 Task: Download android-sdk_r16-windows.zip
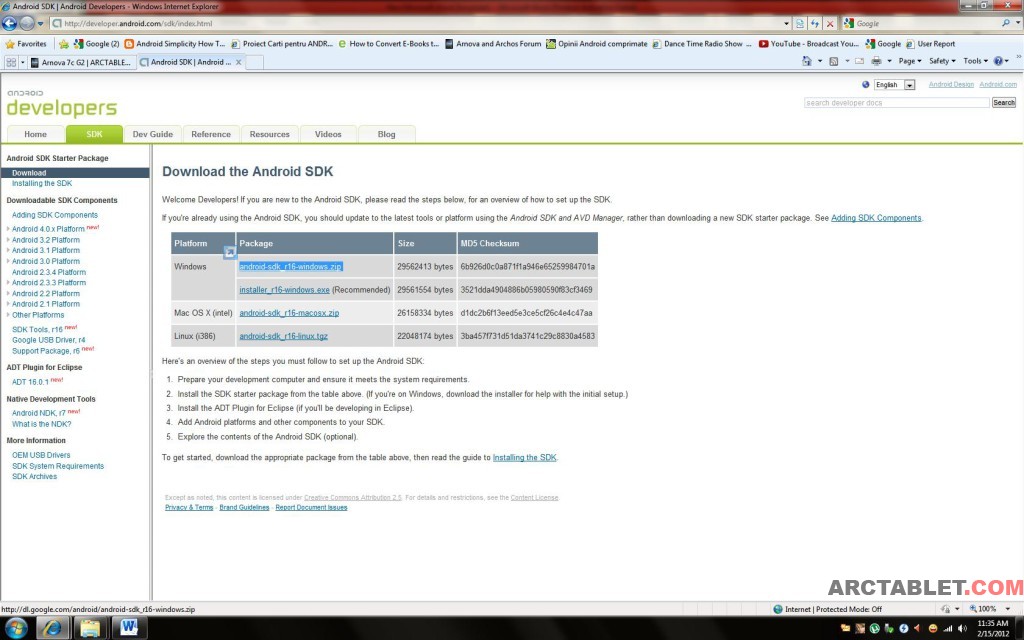[x=291, y=266]
